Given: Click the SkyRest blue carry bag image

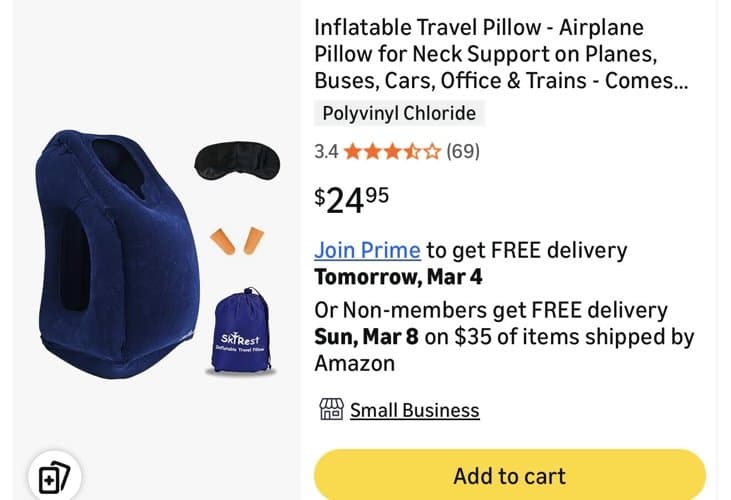Looking at the screenshot, I should click(241, 331).
